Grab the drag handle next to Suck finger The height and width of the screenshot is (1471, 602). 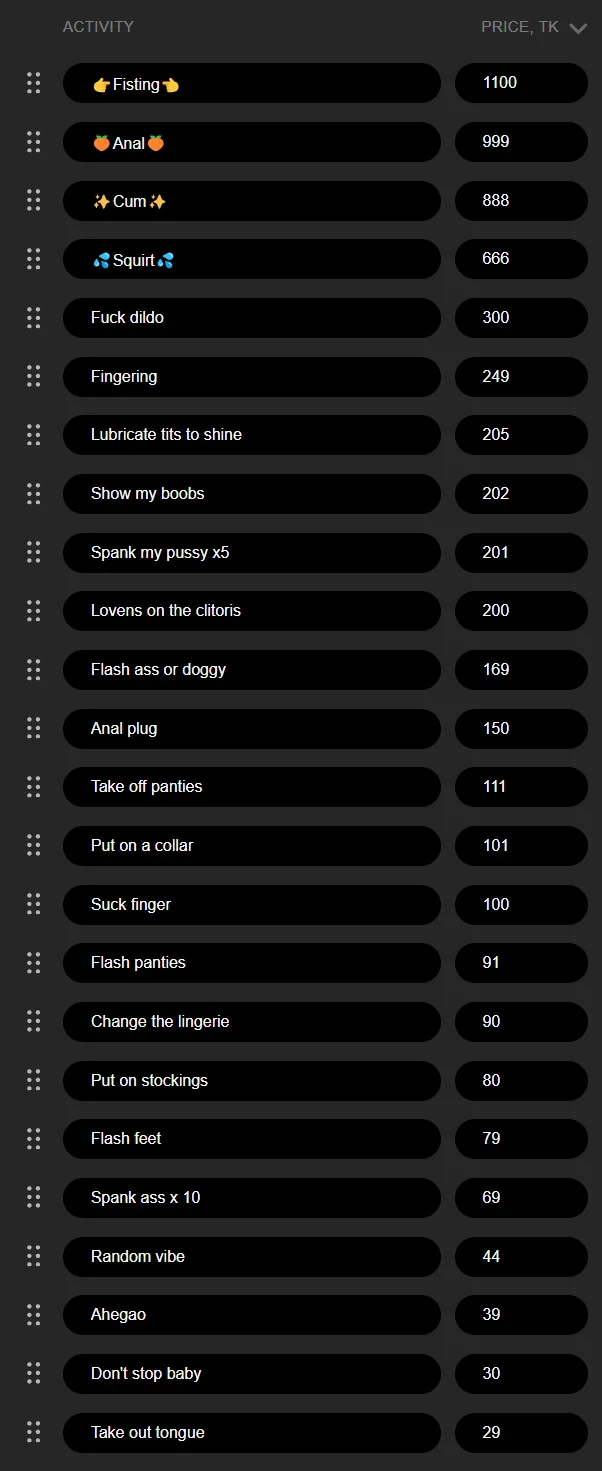pyautogui.click(x=34, y=904)
